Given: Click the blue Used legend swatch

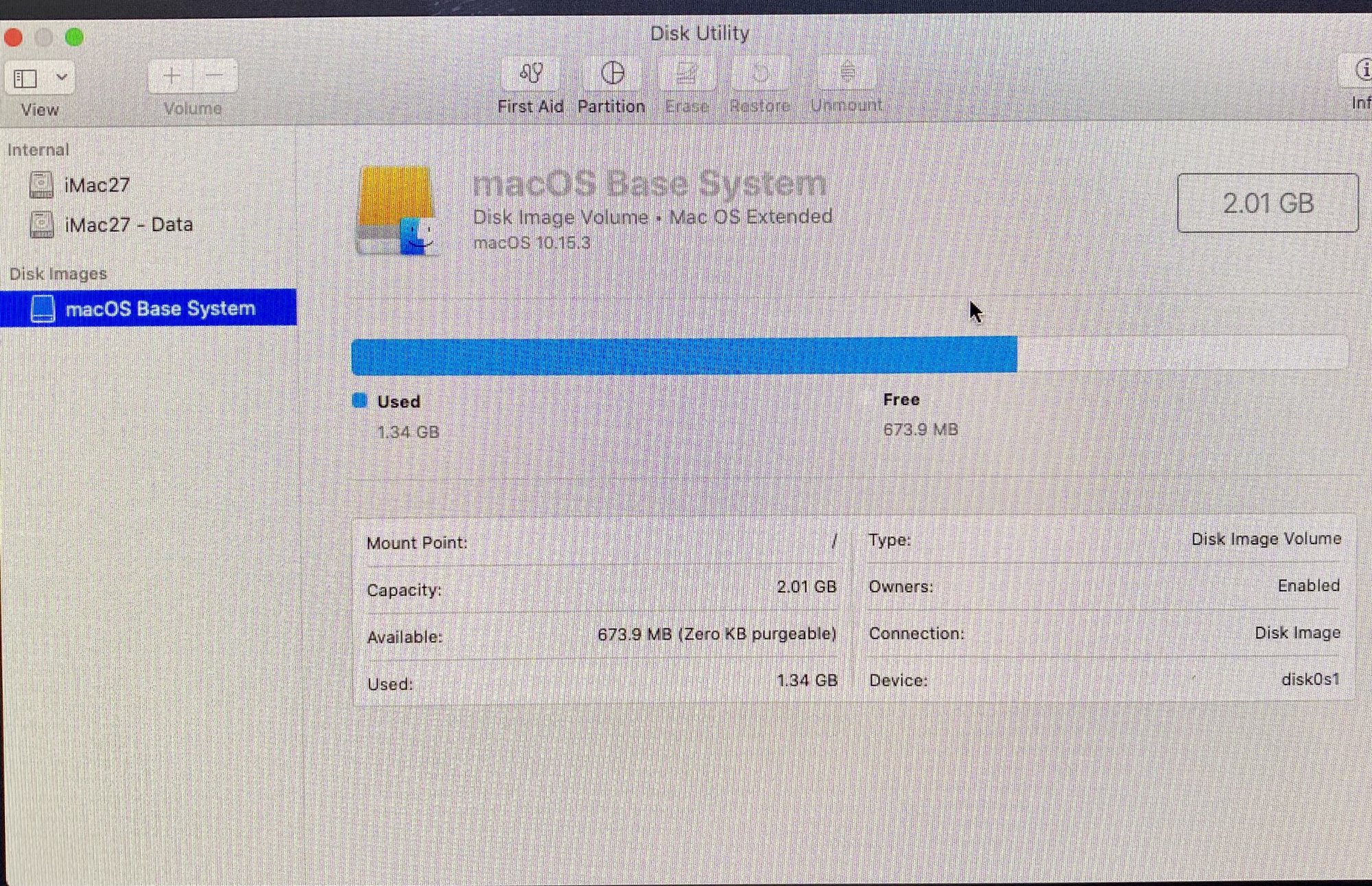Looking at the screenshot, I should (x=359, y=400).
